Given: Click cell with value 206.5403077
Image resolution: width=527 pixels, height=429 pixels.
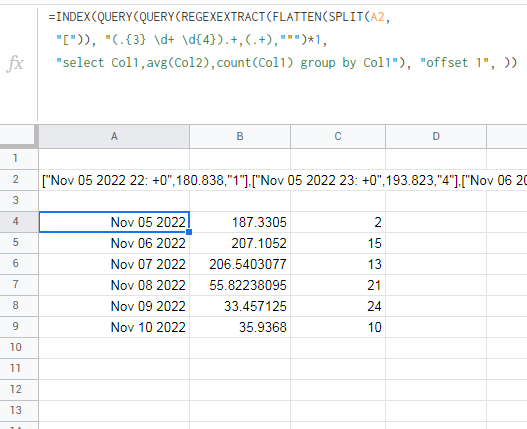Looking at the screenshot, I should pos(240,264).
